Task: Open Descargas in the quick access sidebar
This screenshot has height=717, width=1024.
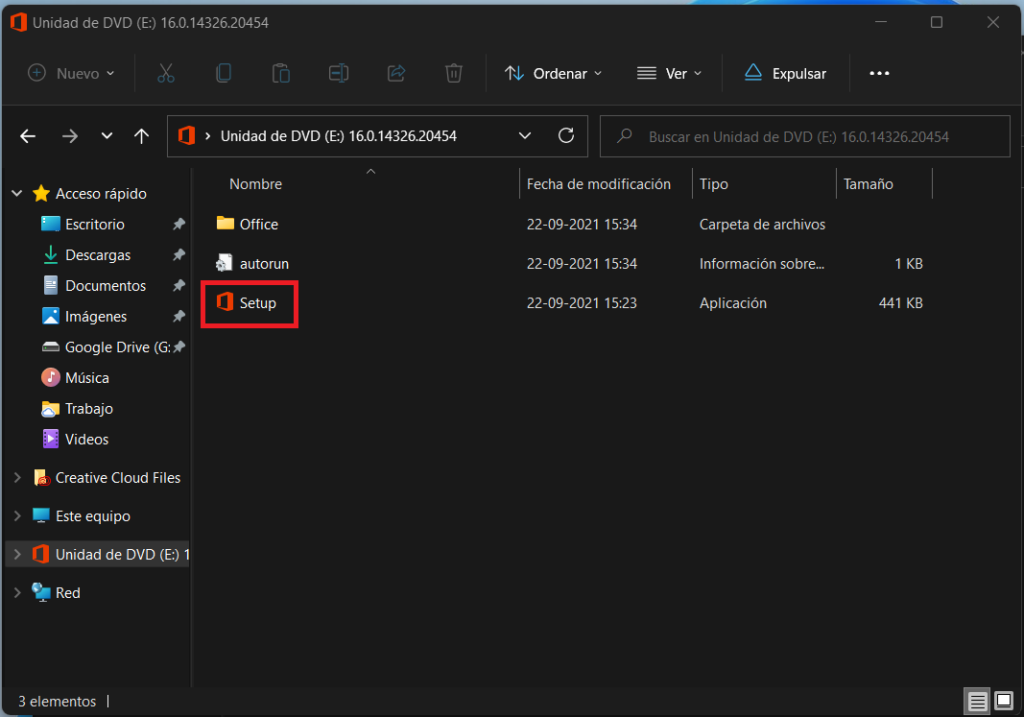Action: tap(98, 255)
